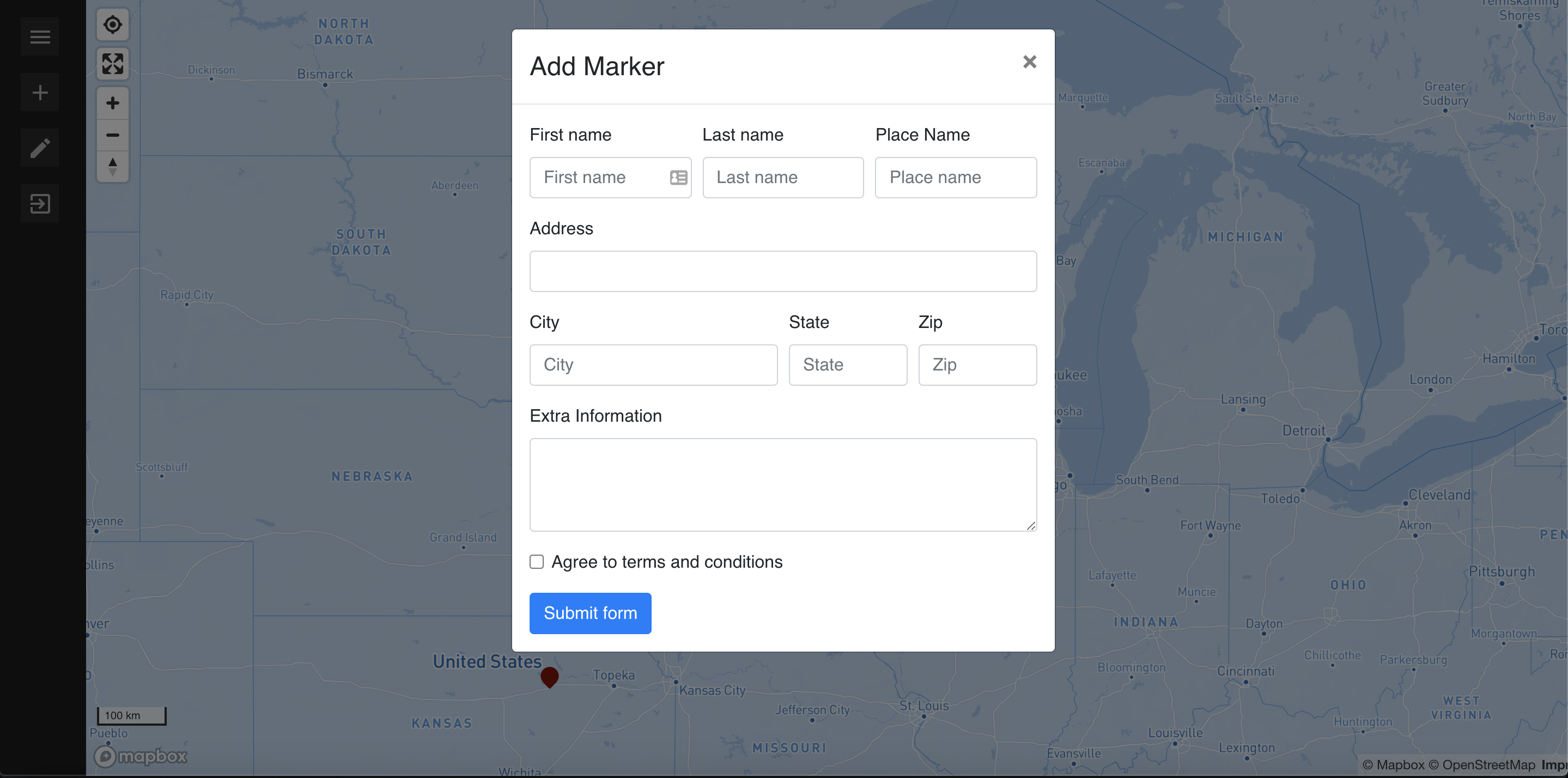The image size is (1568, 778).
Task: Click the plus add icon in sidebar
Action: click(40, 93)
